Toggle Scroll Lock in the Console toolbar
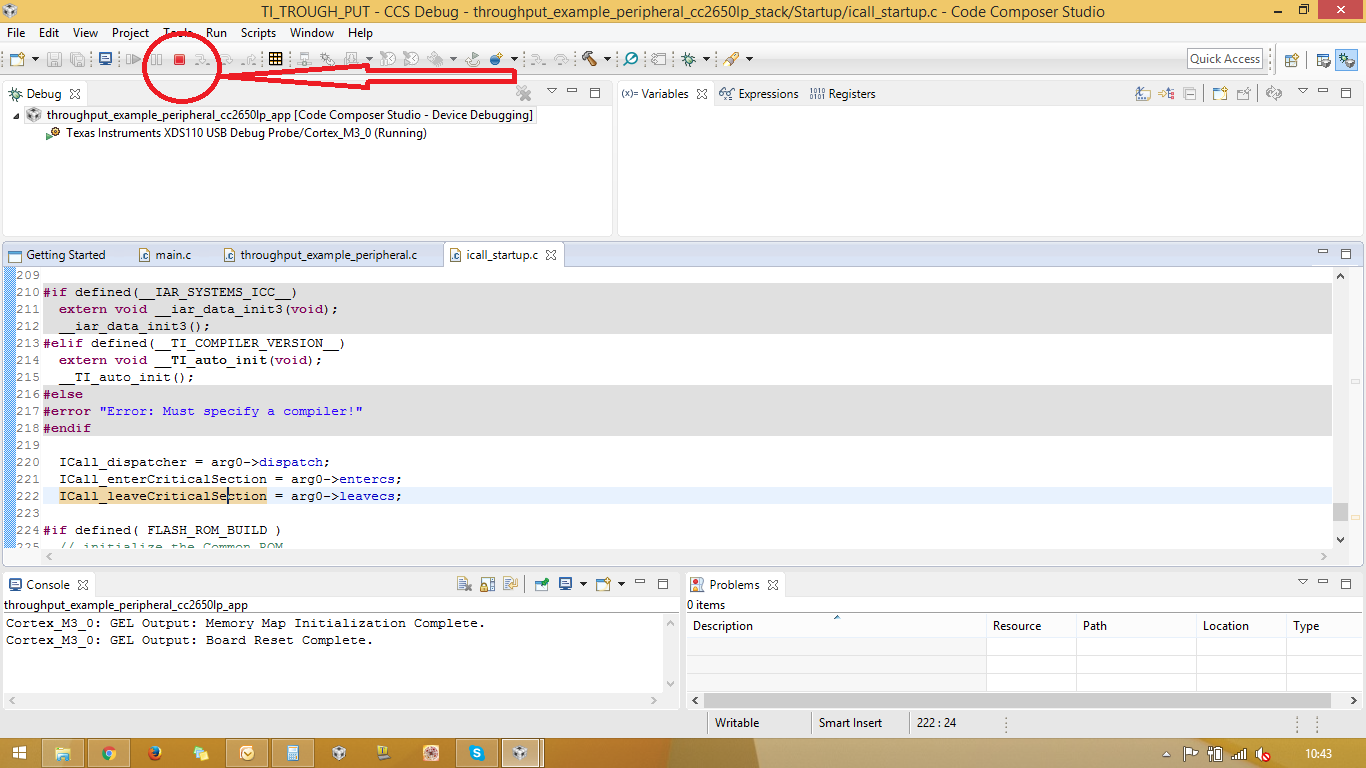1366x768 pixels. tap(487, 584)
